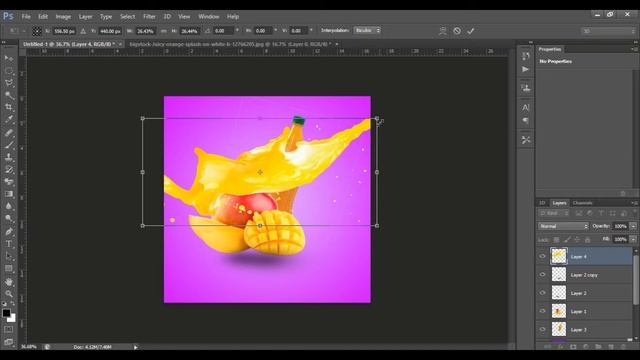Open the 3D workspace switcher dropdown
Image resolution: width=640 pixels, height=360 pixels.
click(608, 31)
